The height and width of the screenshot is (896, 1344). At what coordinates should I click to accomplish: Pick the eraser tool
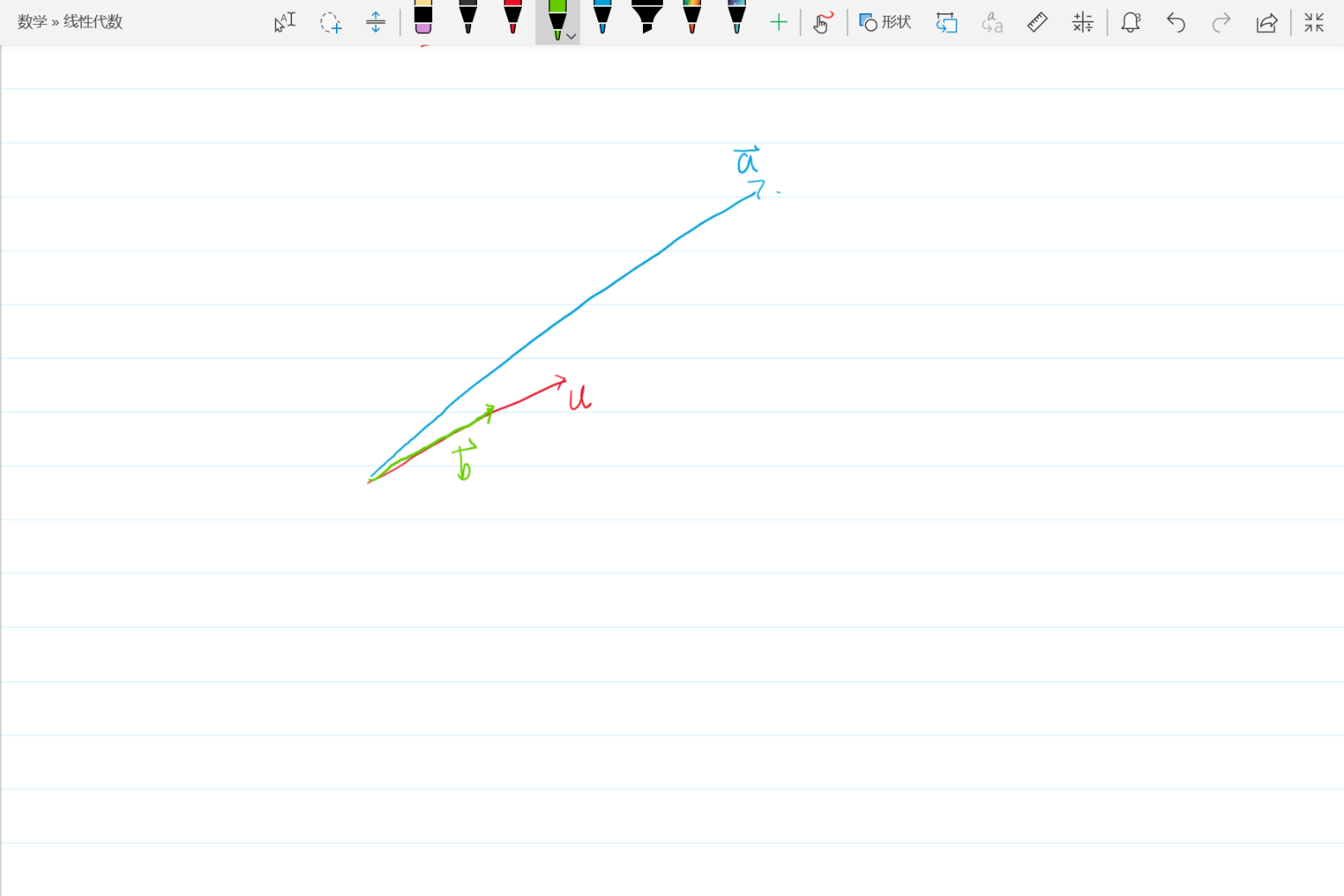click(423, 17)
